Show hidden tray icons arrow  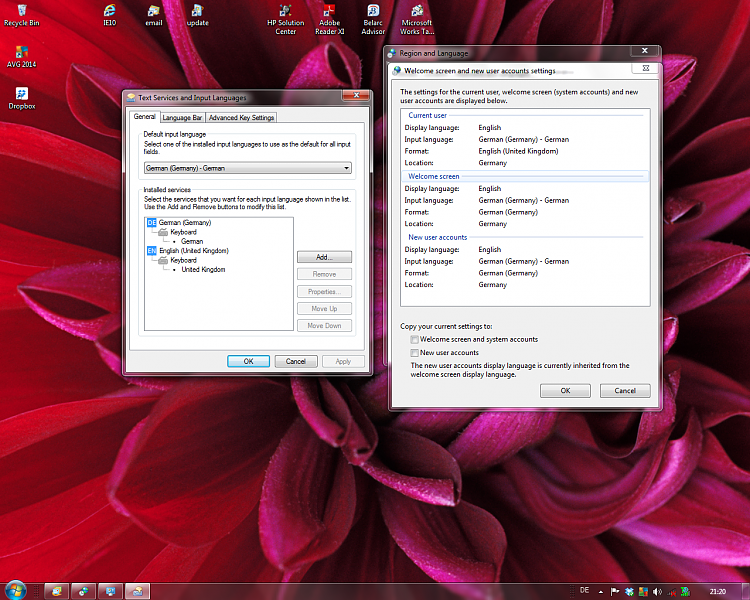point(601,592)
